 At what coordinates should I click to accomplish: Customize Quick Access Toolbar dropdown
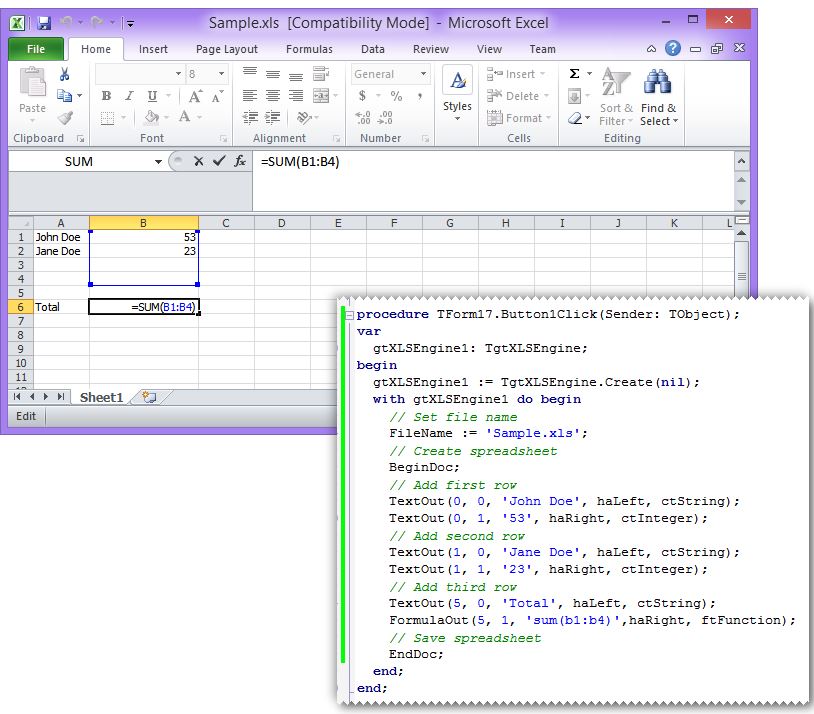(x=130, y=23)
